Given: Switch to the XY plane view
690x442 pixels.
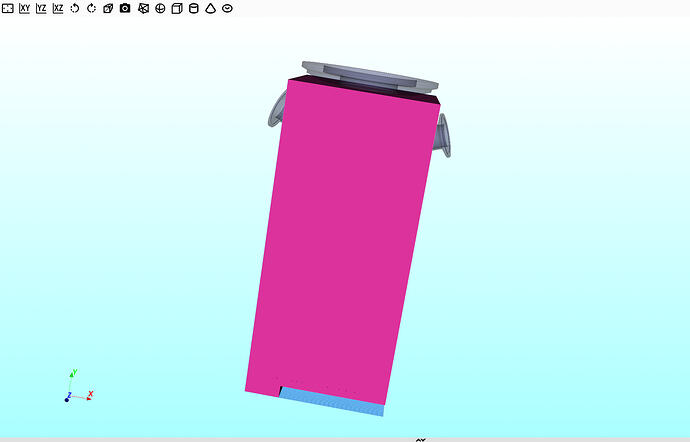Looking at the screenshot, I should coord(25,8).
